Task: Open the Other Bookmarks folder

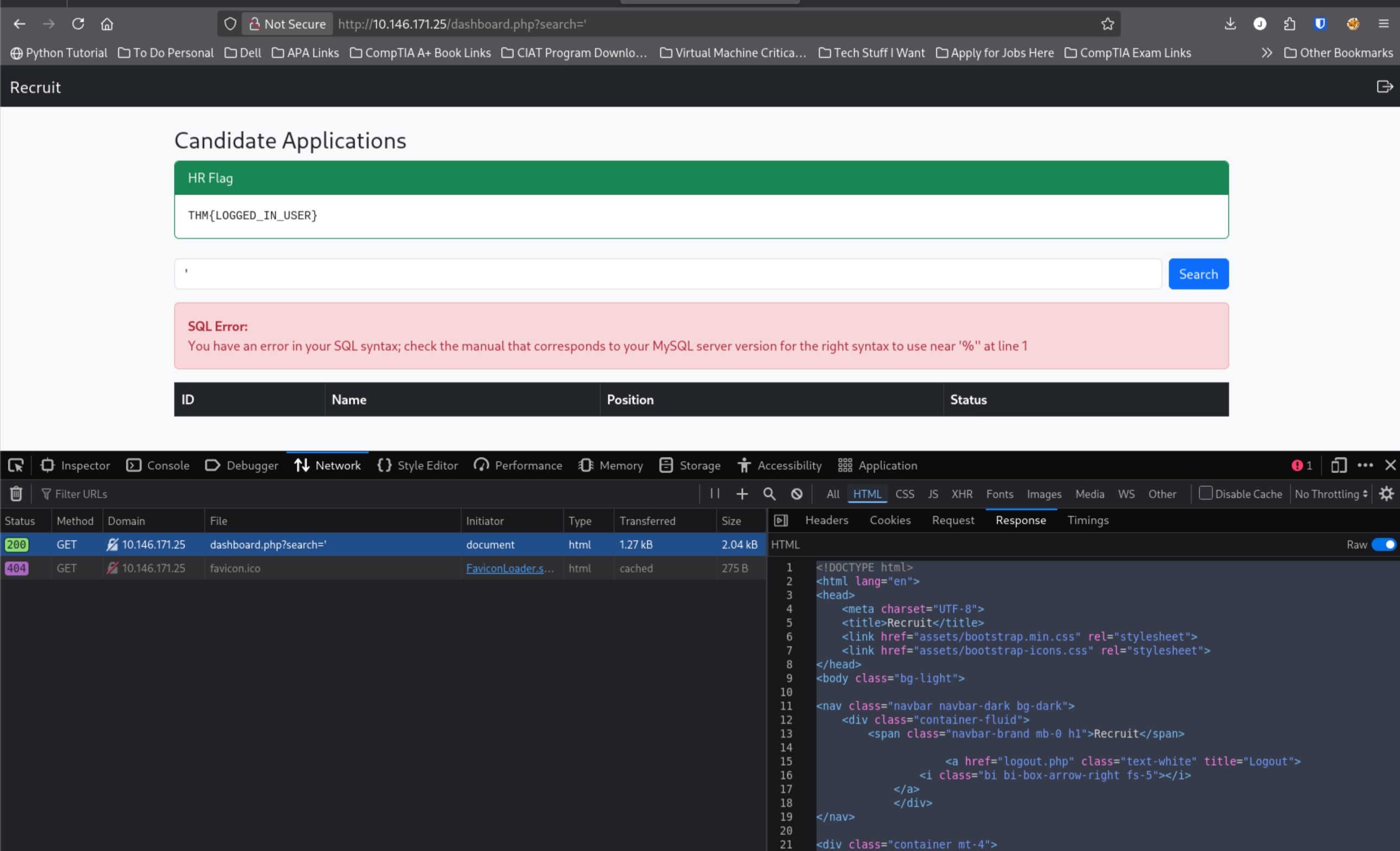Action: click(x=1338, y=53)
